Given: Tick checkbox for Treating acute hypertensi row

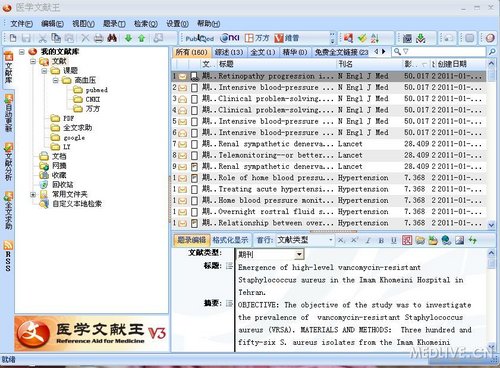Looking at the screenshot, I should 194,189.
